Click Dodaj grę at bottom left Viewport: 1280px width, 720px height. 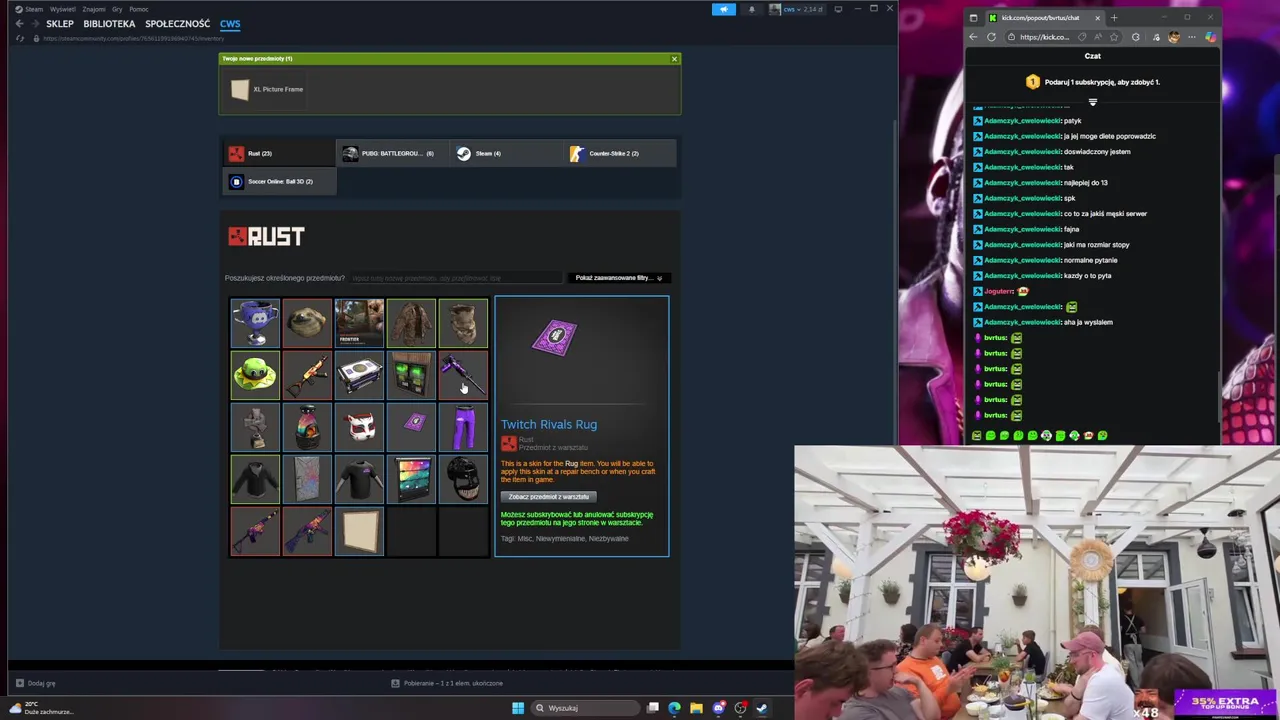pos(35,683)
